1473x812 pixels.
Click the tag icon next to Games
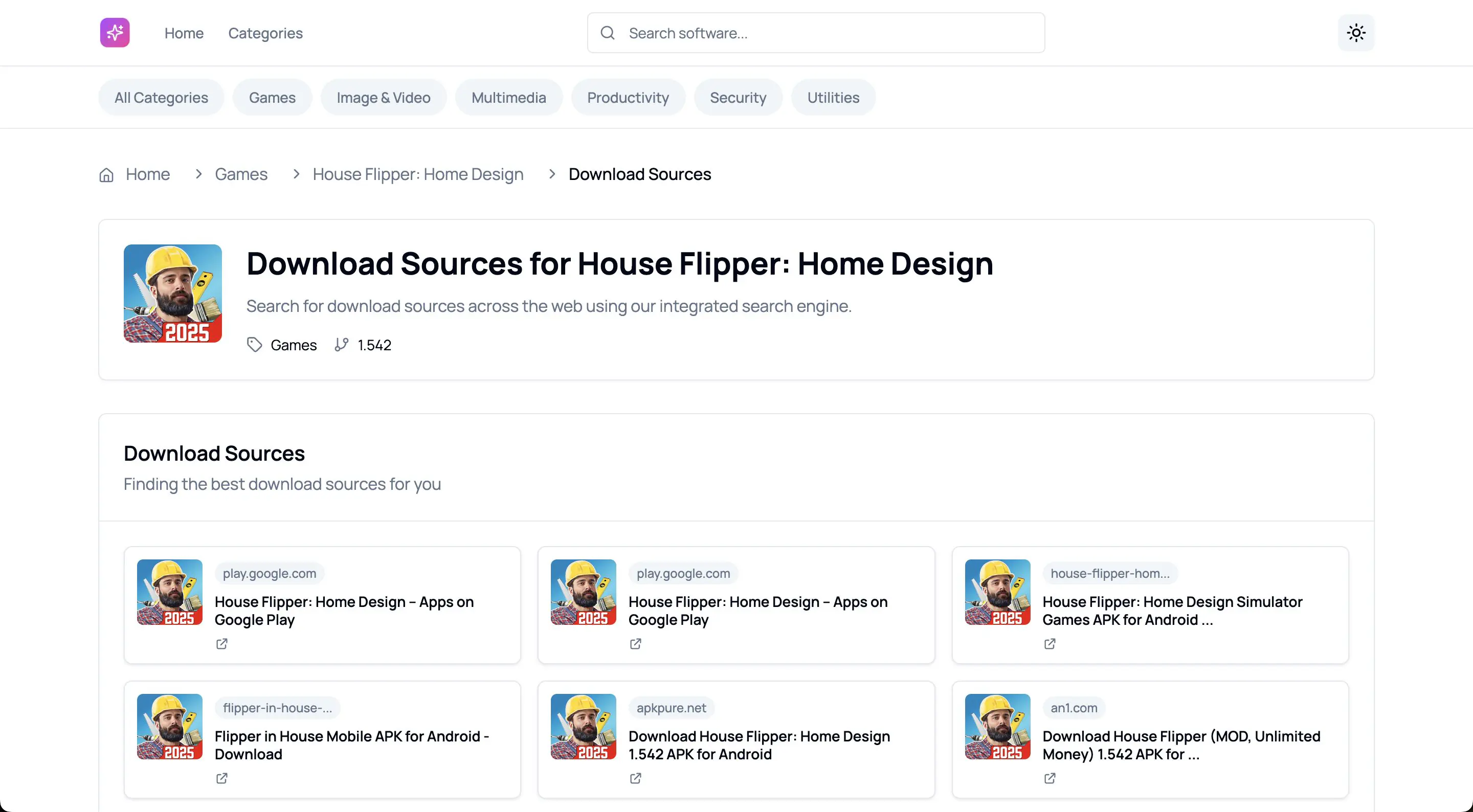pyautogui.click(x=255, y=345)
